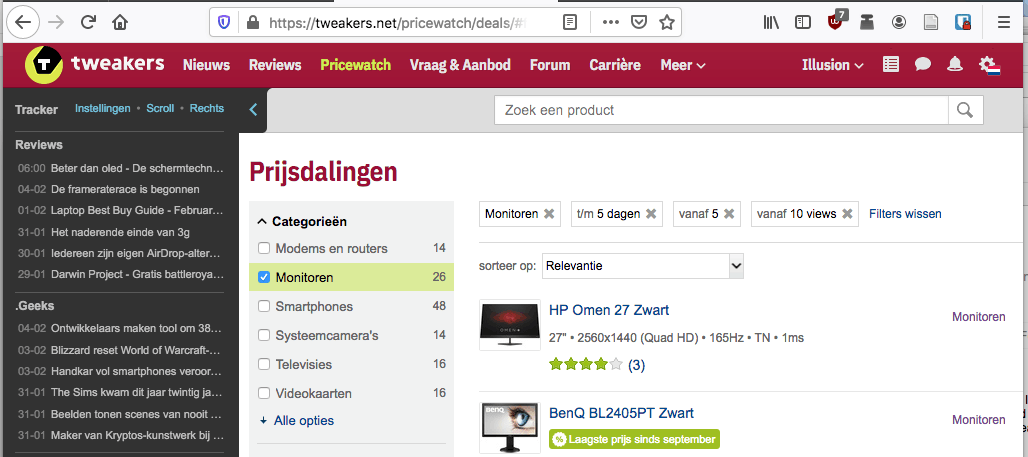
Task: Click the browser forward arrow
Action: (x=56, y=22)
